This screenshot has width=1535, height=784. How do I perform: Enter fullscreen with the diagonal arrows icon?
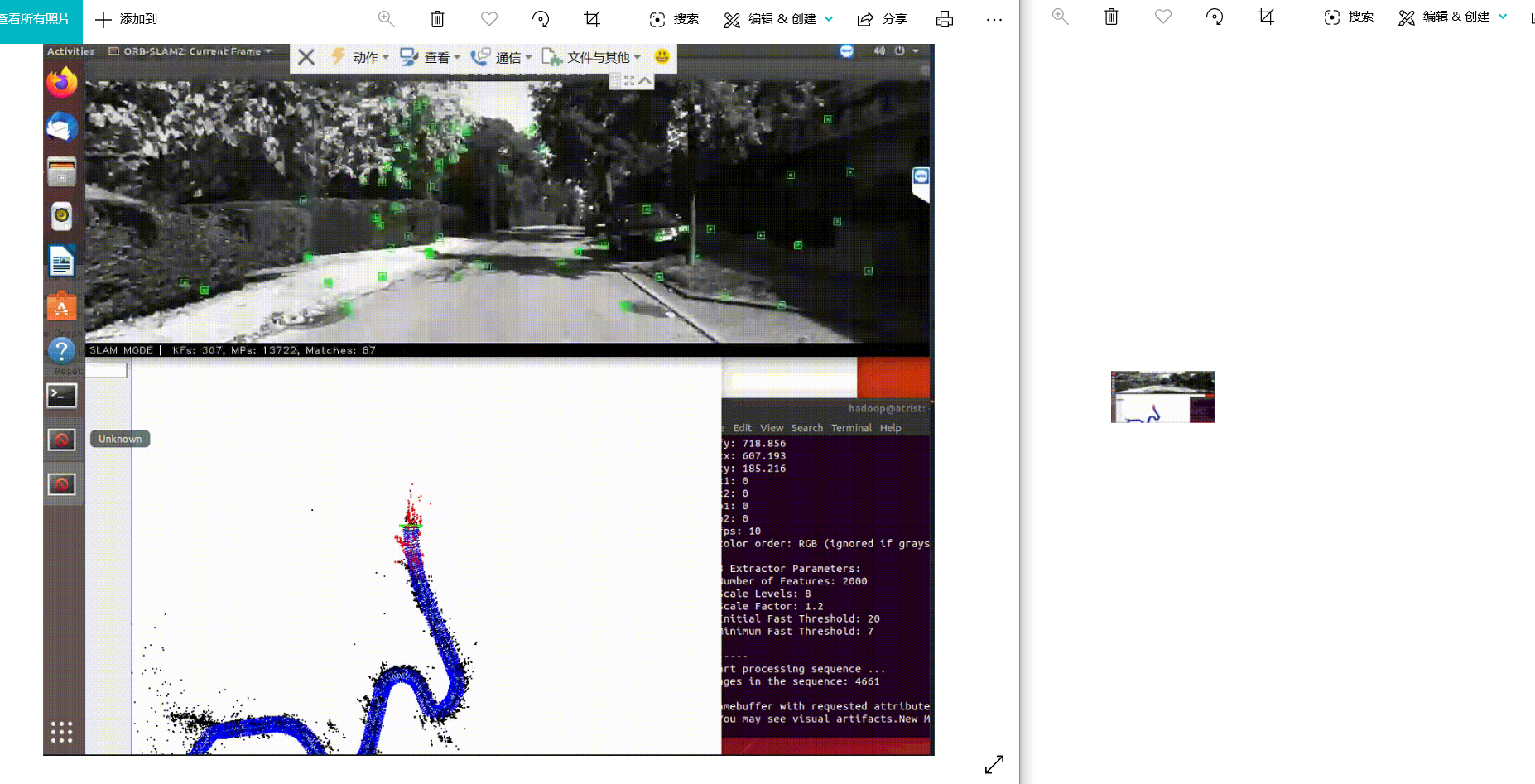pos(994,764)
